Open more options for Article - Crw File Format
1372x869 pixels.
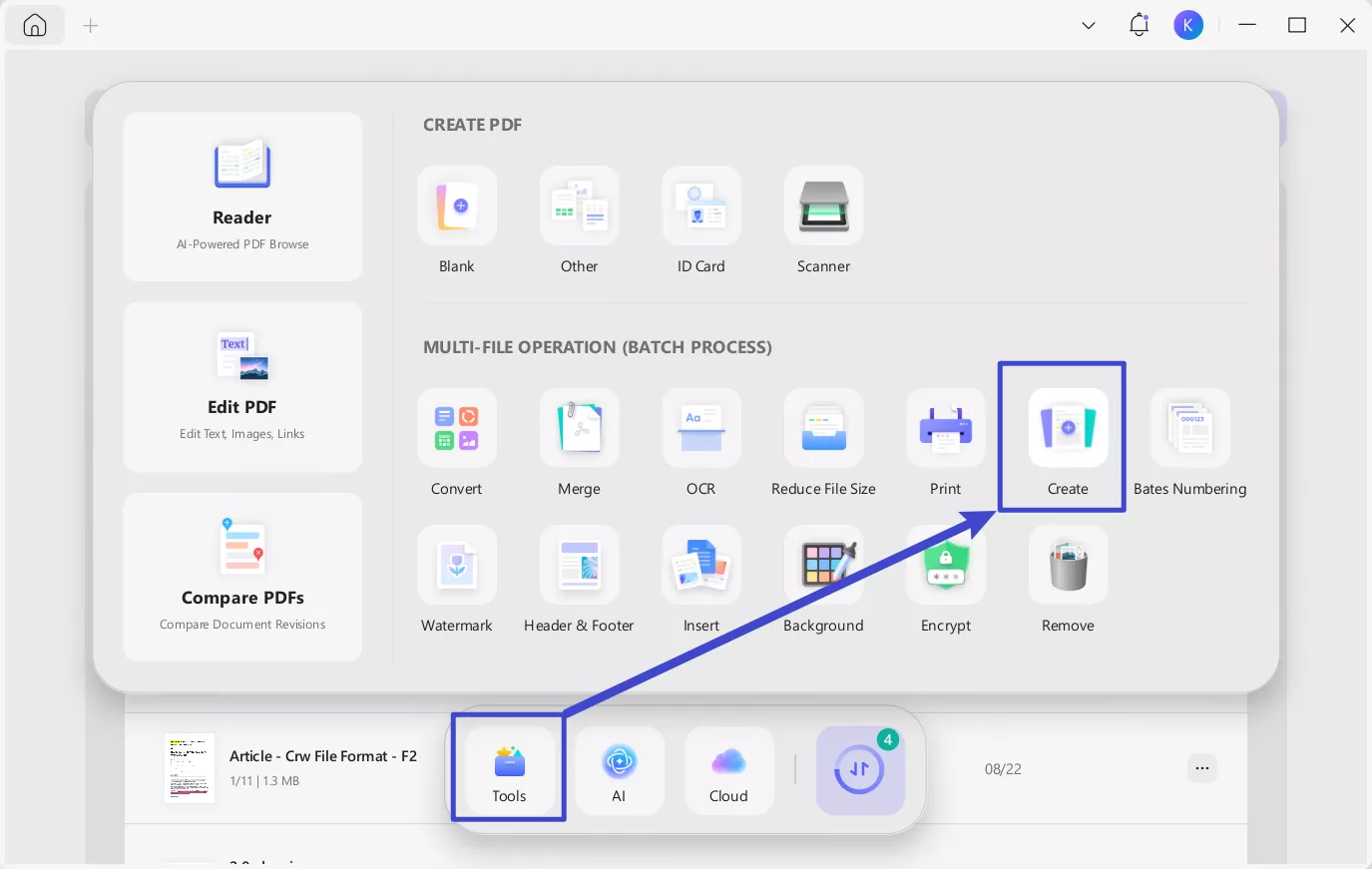[1202, 768]
